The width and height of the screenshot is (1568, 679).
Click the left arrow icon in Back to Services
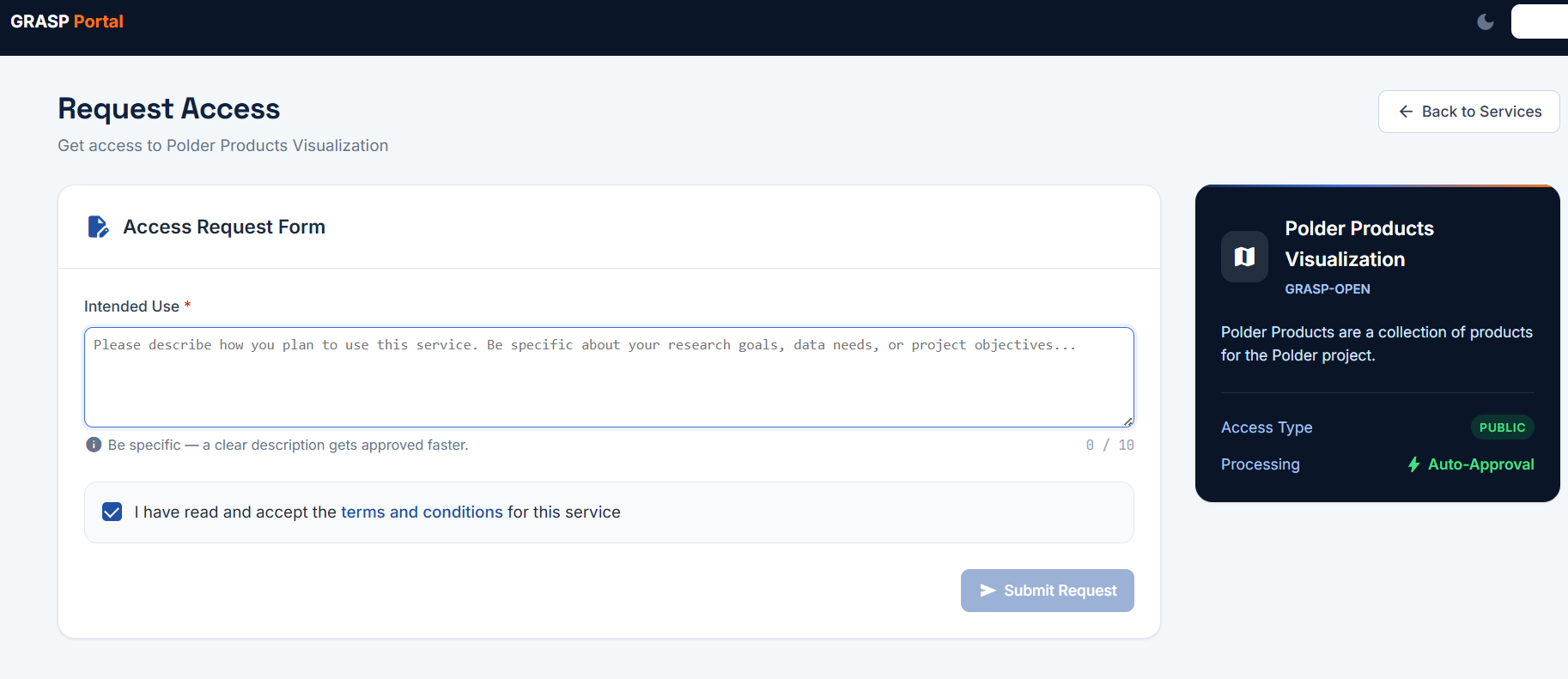click(1406, 112)
